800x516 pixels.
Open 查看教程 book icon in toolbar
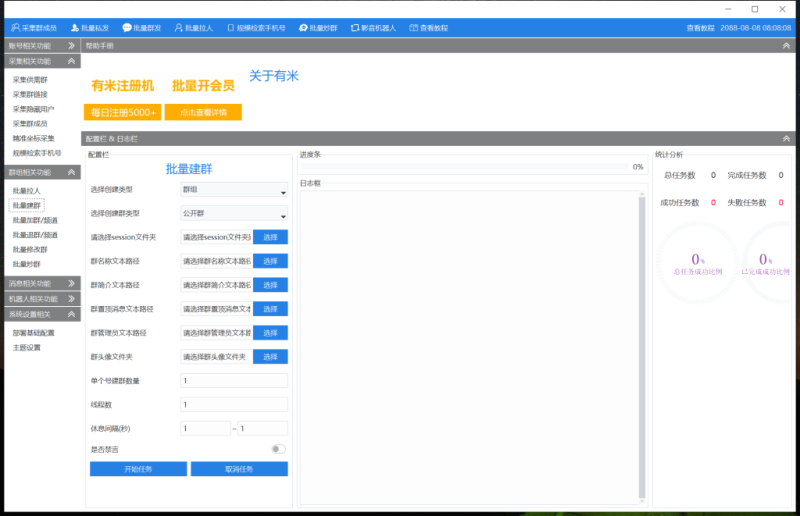[x=429, y=28]
